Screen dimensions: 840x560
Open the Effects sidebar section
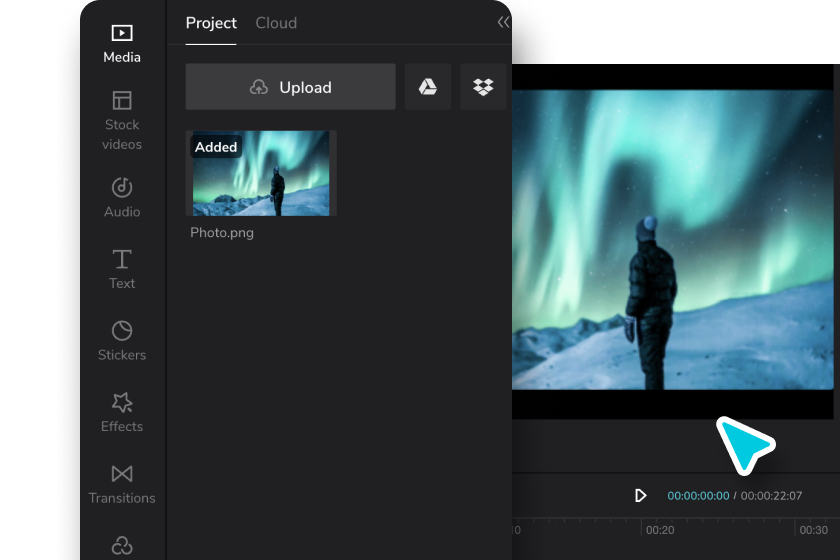tap(122, 412)
